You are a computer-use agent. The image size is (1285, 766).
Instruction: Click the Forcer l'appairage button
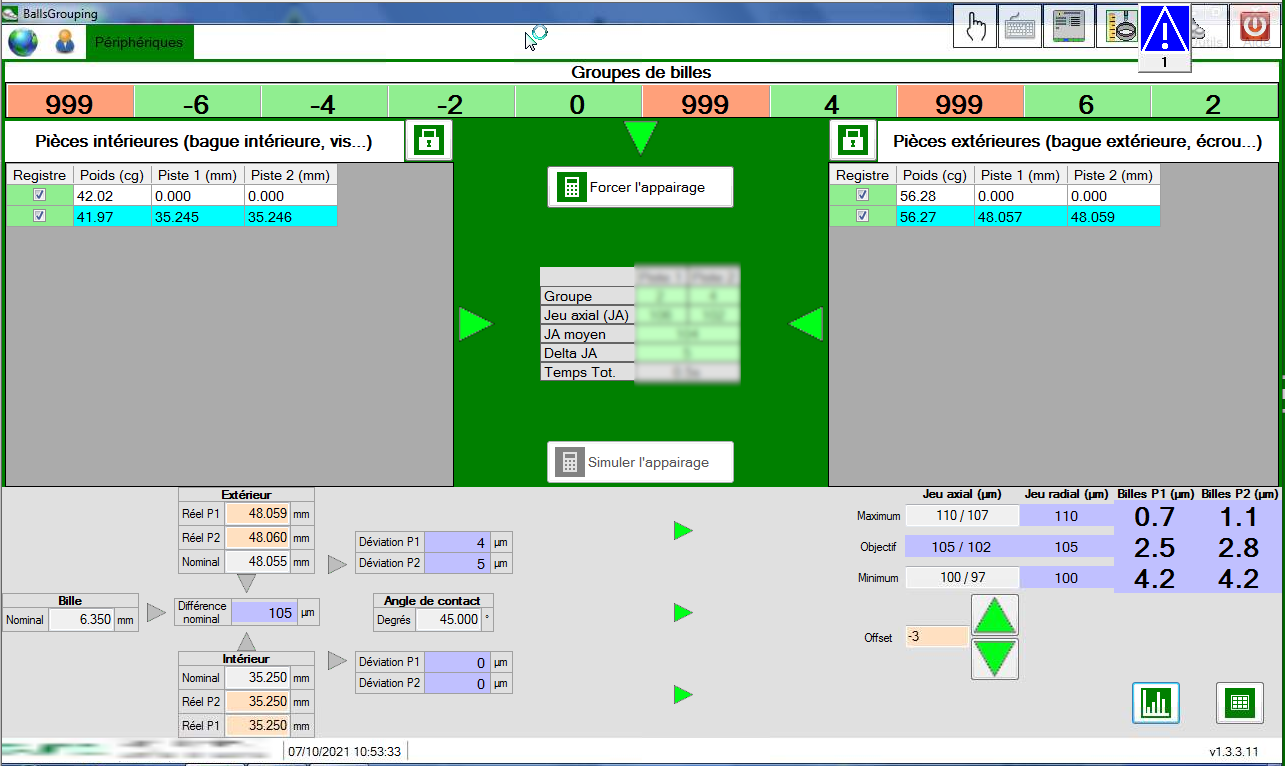click(640, 187)
